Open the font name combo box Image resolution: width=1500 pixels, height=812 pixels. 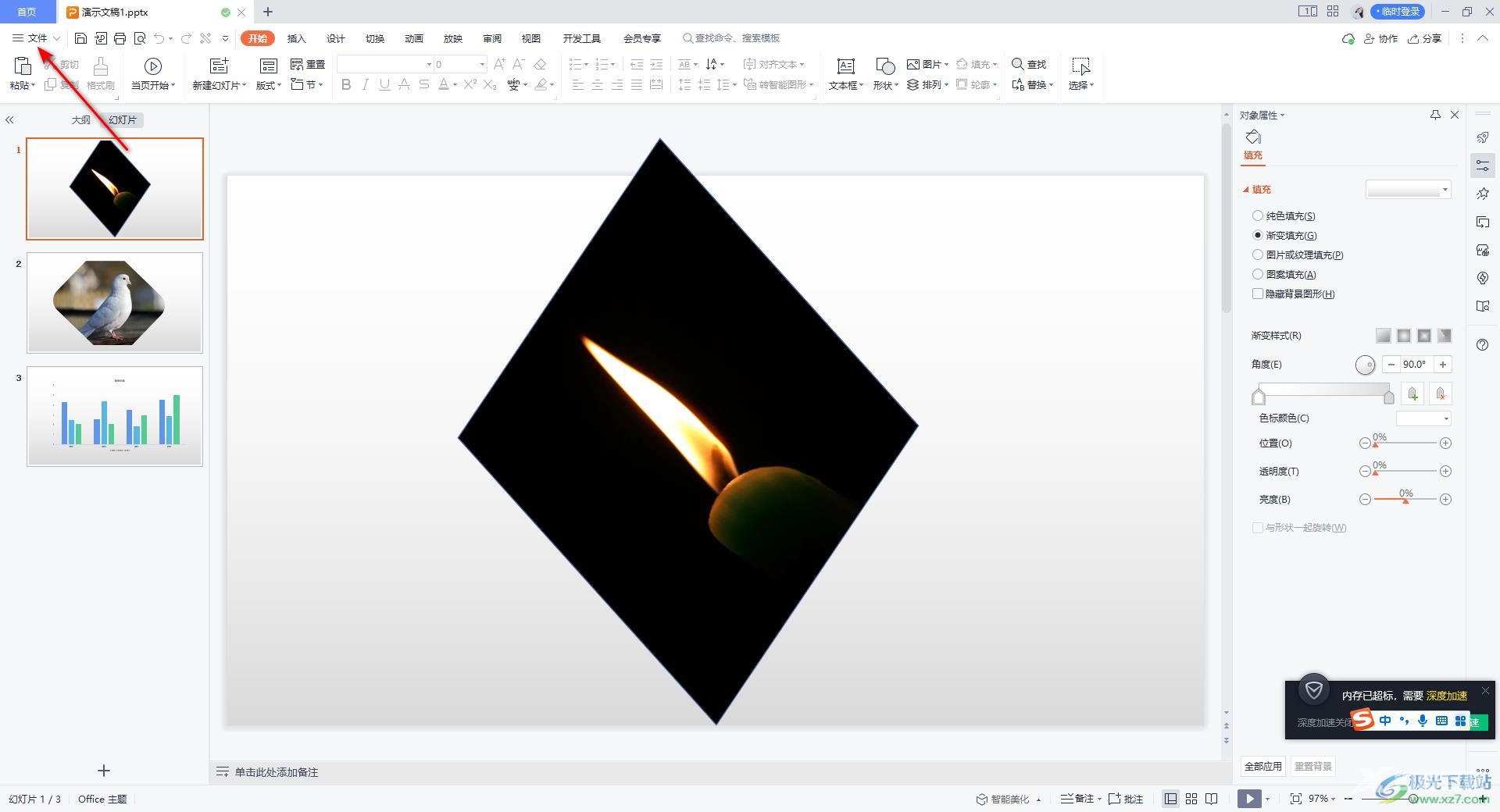[385, 64]
